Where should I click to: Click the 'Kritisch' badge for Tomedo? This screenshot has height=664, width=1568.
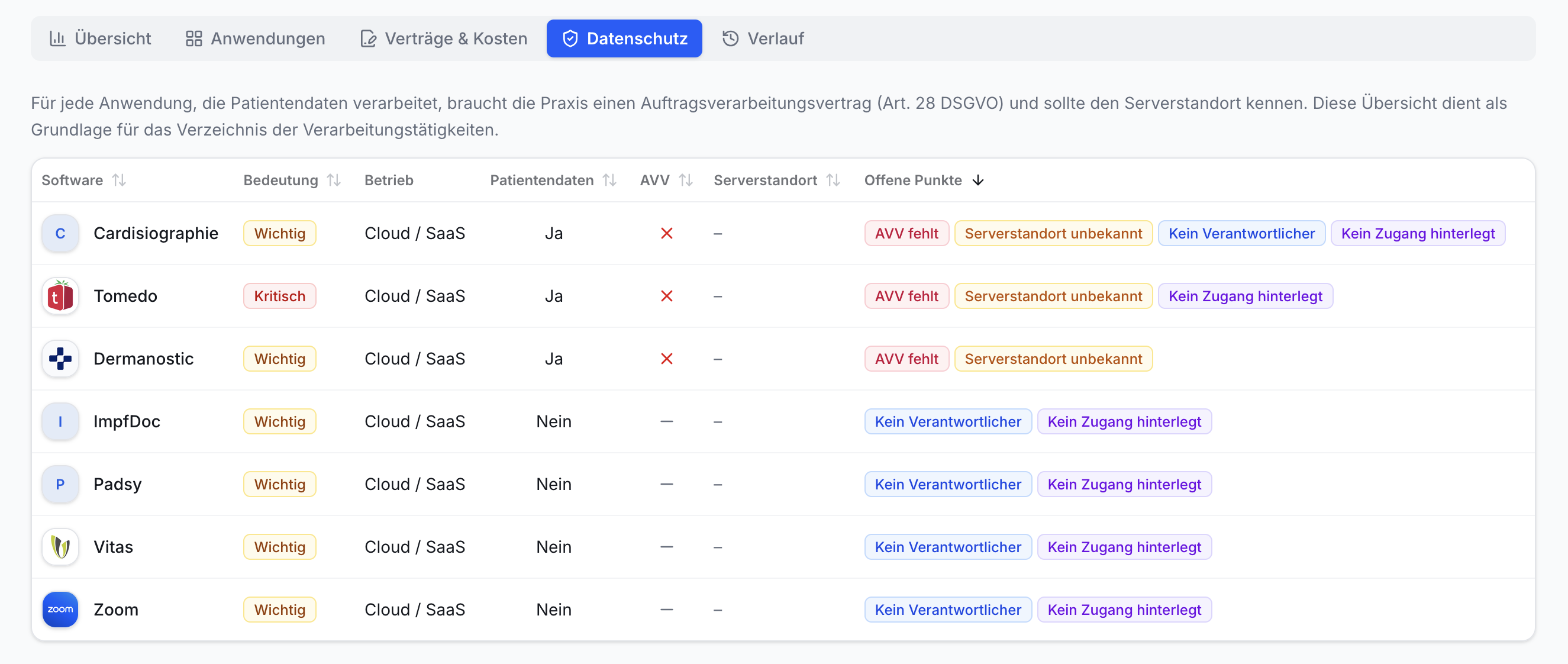point(279,296)
